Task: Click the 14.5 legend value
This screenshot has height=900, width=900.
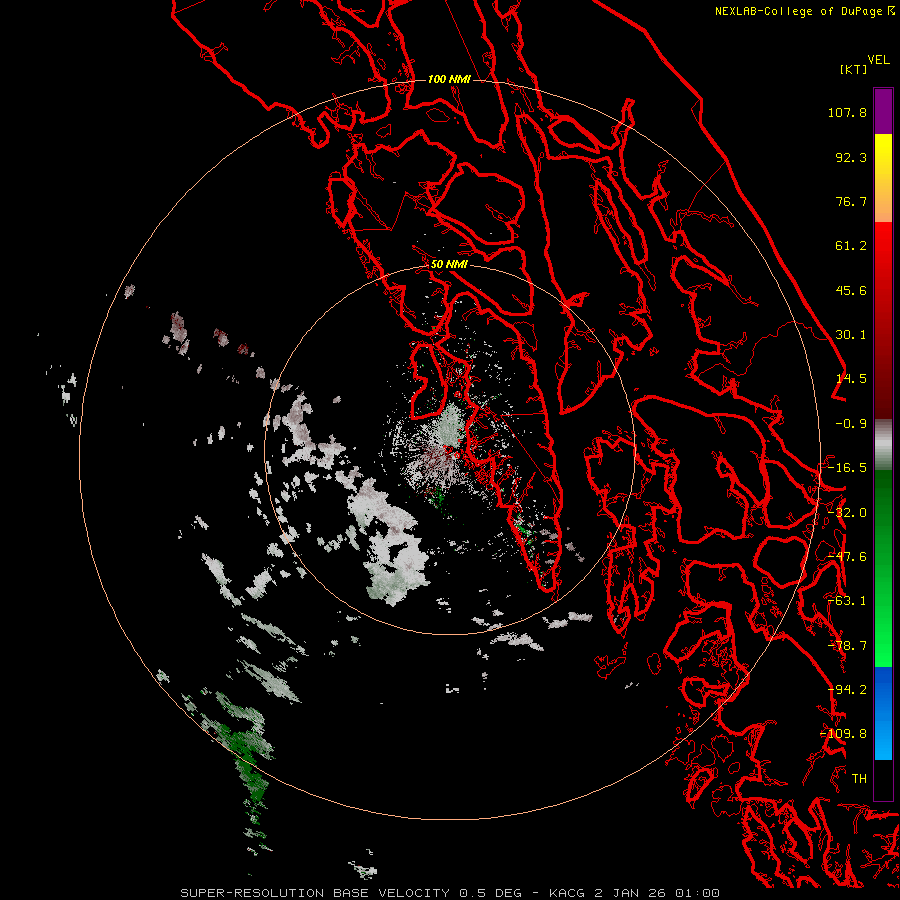Action: [x=851, y=379]
